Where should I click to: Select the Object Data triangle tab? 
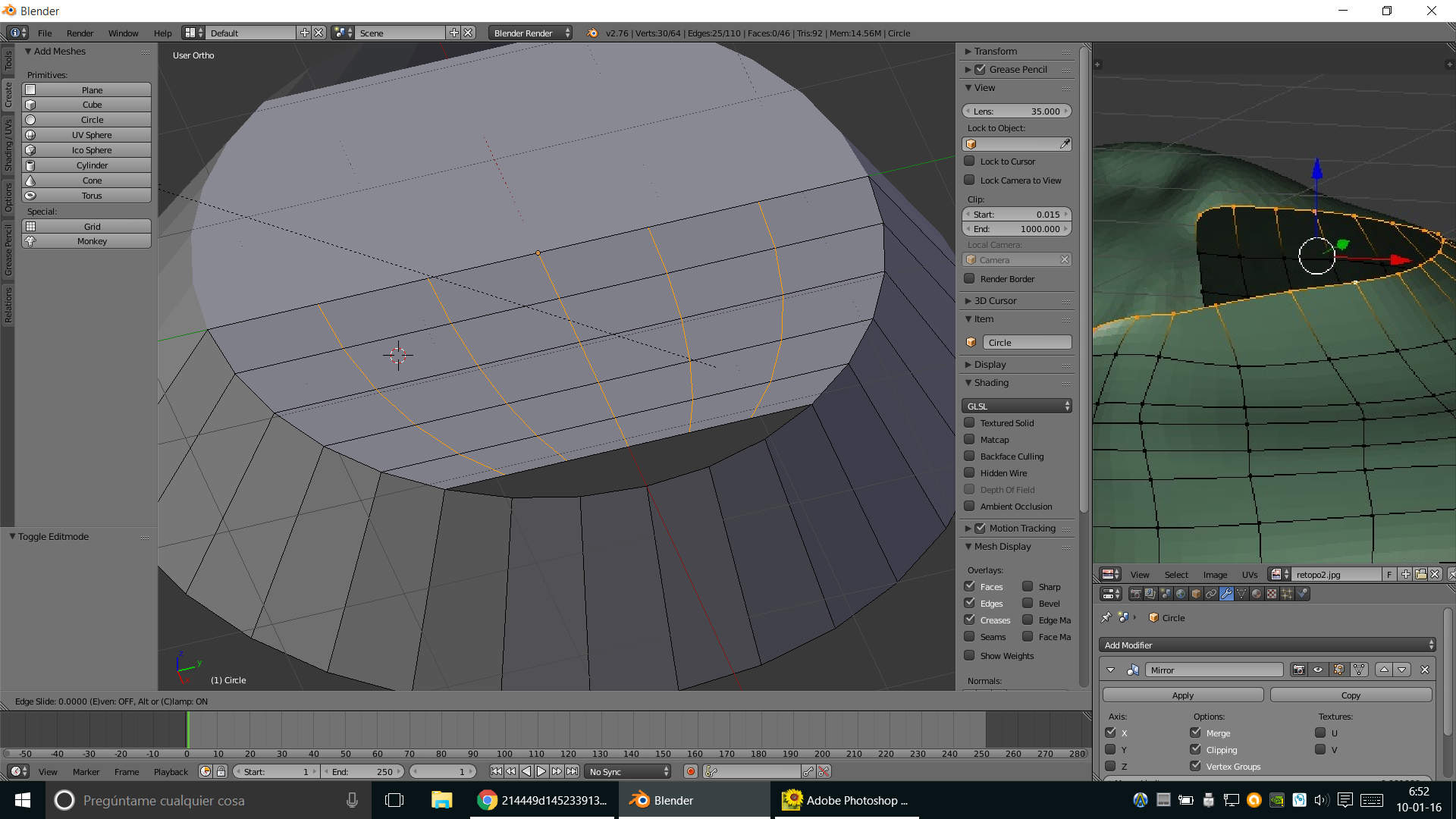tap(1241, 594)
